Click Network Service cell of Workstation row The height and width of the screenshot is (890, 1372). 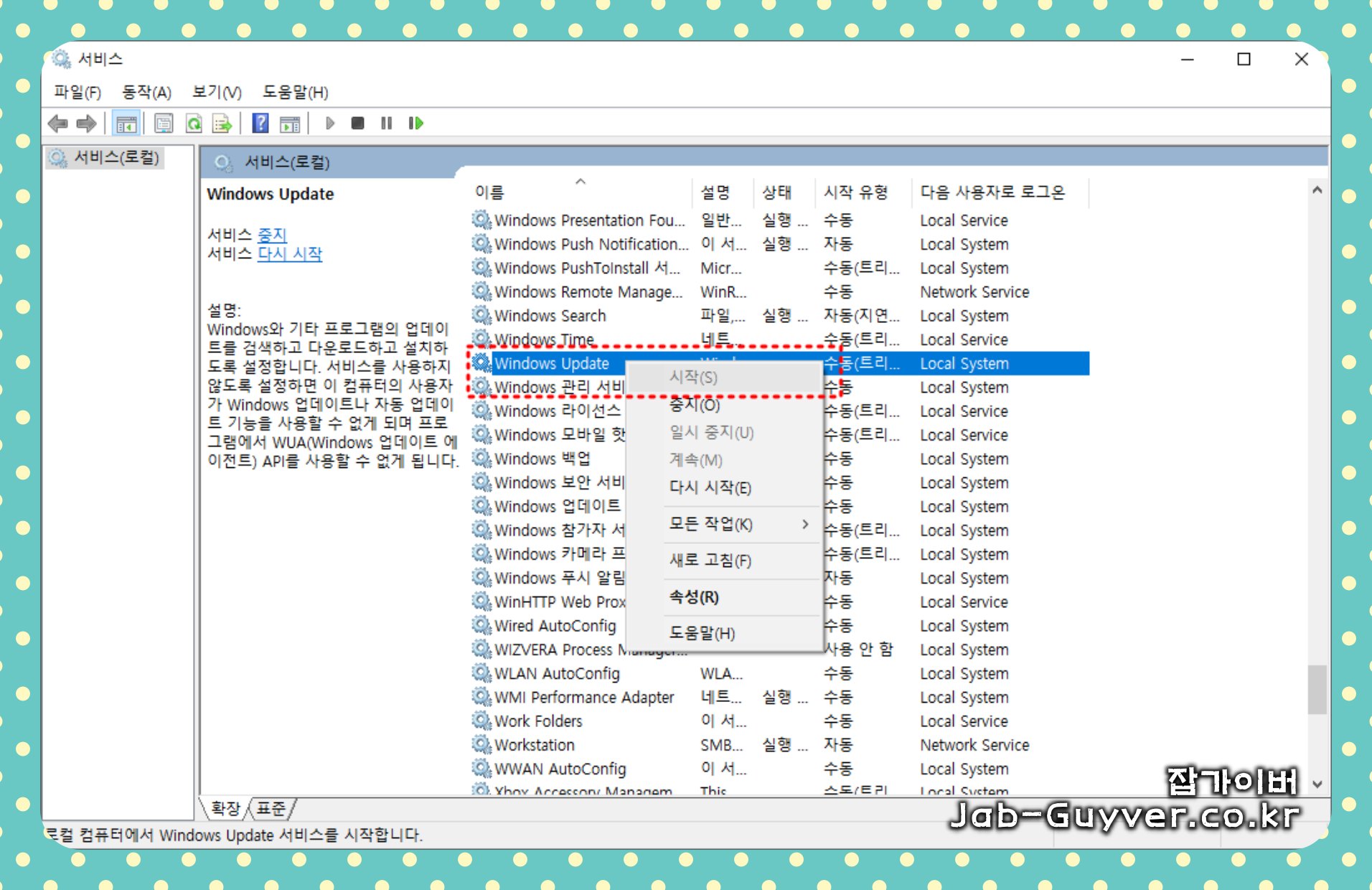coord(974,745)
